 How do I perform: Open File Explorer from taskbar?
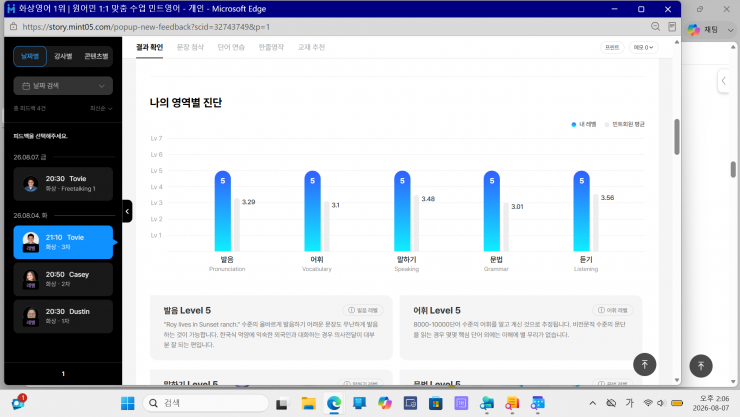(308, 403)
